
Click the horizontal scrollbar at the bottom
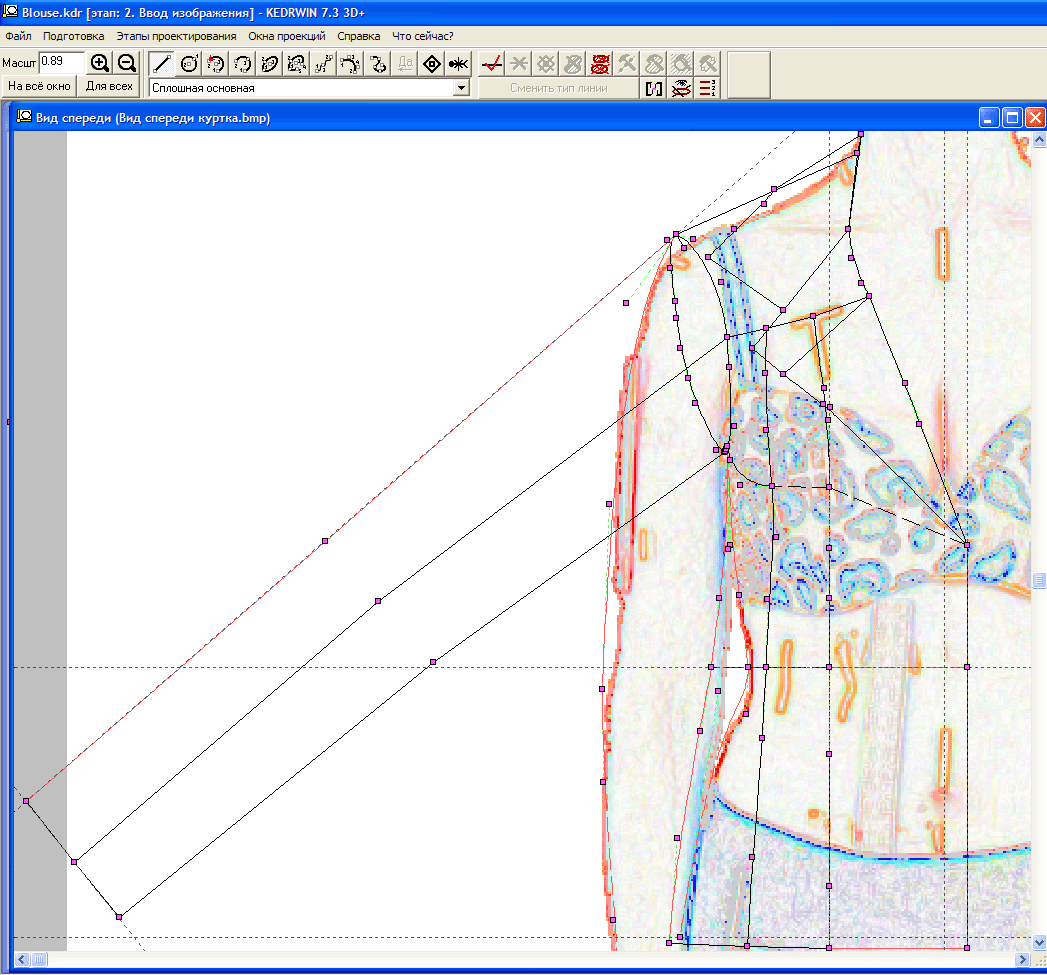[x=520, y=959]
